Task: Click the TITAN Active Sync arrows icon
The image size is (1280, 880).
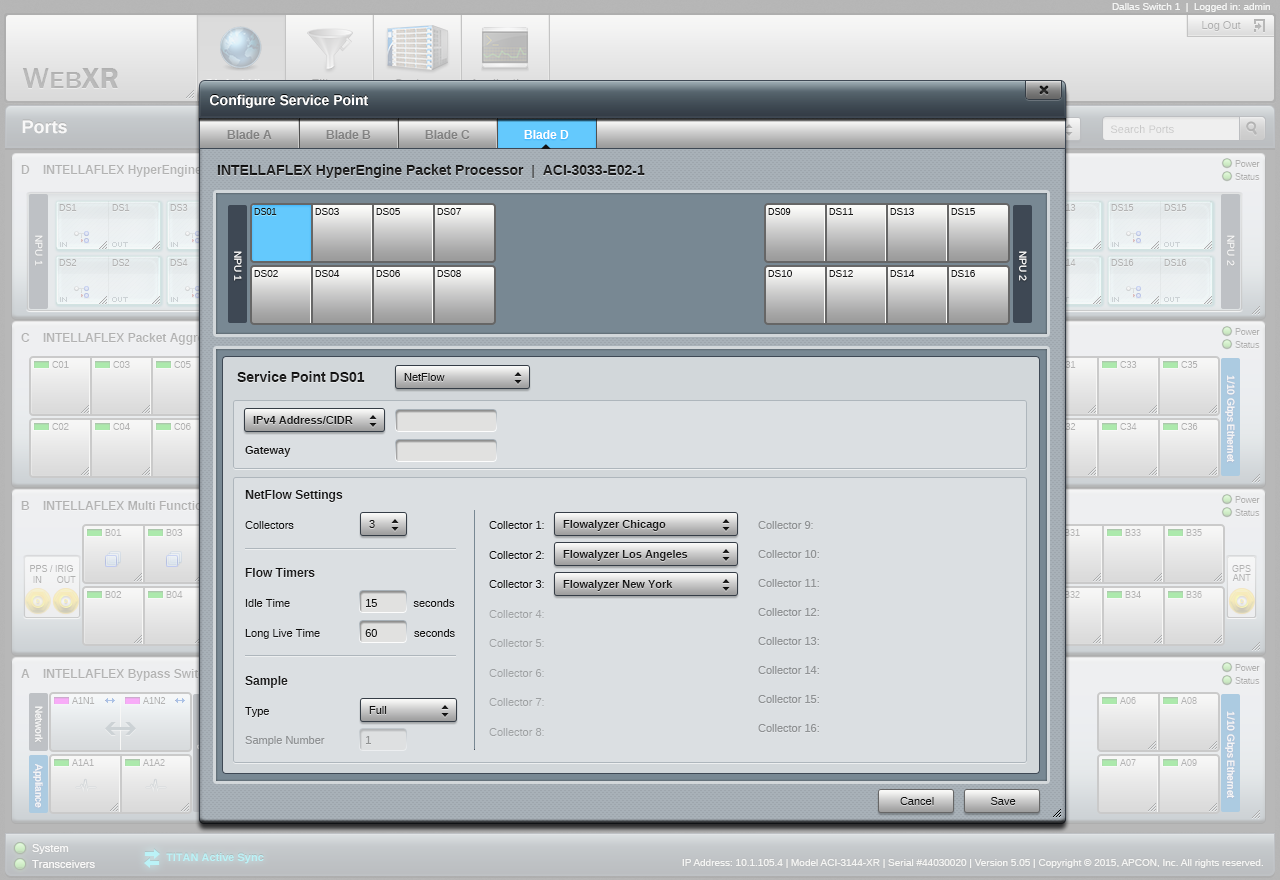Action: (152, 858)
